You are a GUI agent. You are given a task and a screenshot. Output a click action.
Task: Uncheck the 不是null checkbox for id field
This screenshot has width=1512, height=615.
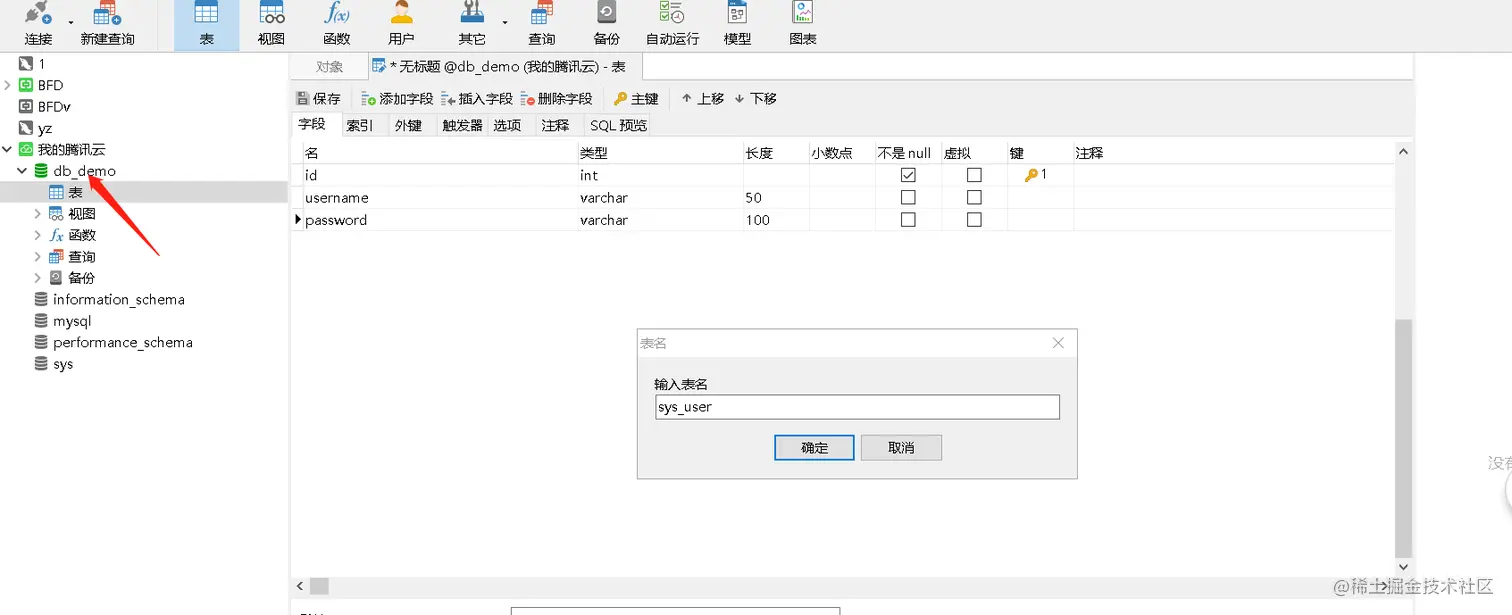point(908,174)
